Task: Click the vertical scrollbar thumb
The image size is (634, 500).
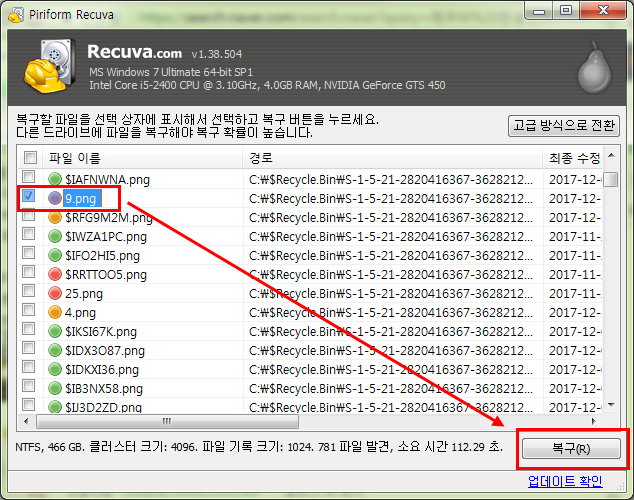Action: [611, 179]
